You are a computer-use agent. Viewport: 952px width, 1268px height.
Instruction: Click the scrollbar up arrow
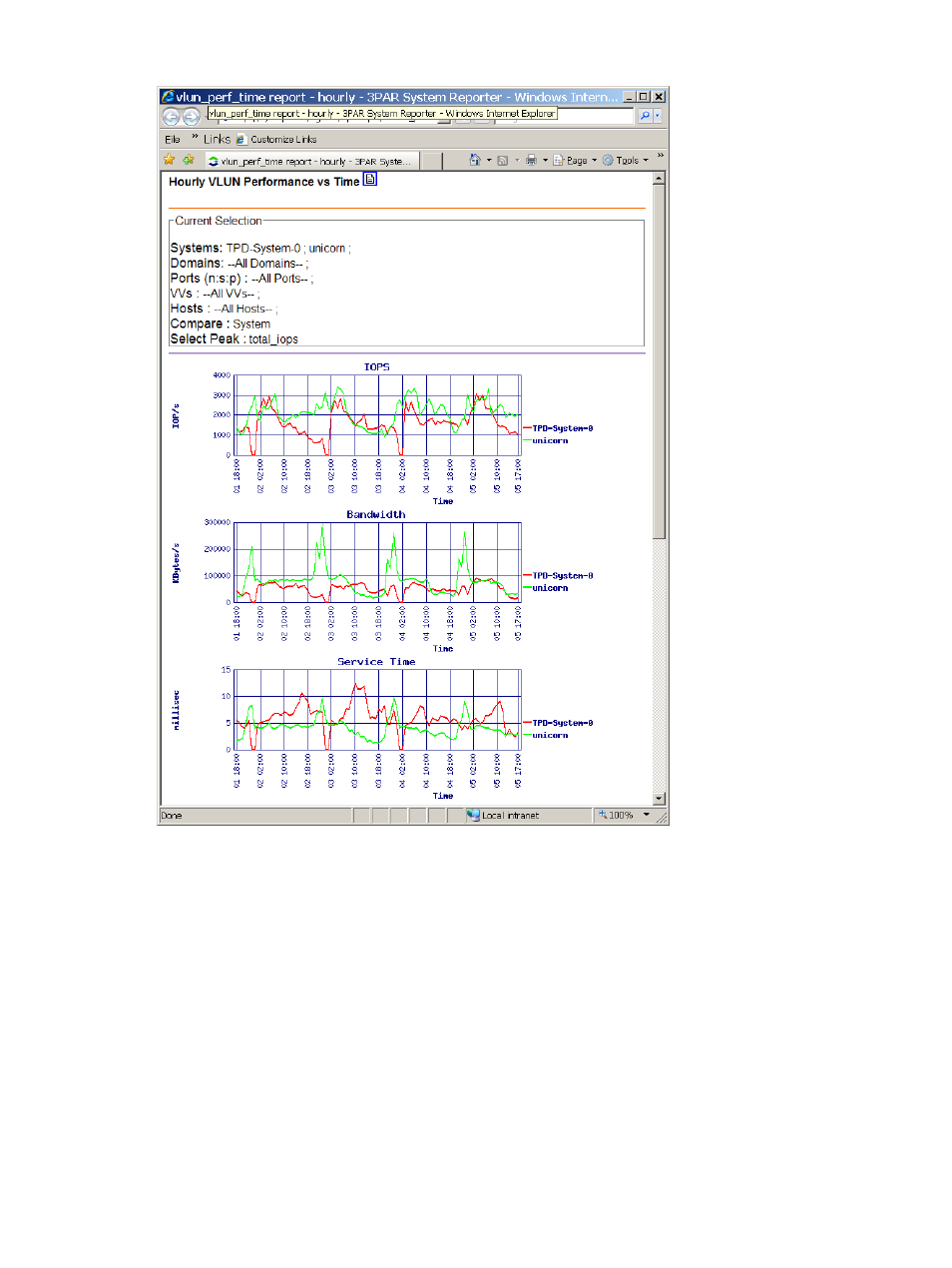pyautogui.click(x=659, y=179)
